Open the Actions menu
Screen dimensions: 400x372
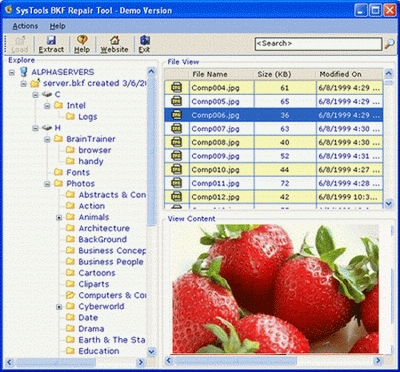(25, 26)
